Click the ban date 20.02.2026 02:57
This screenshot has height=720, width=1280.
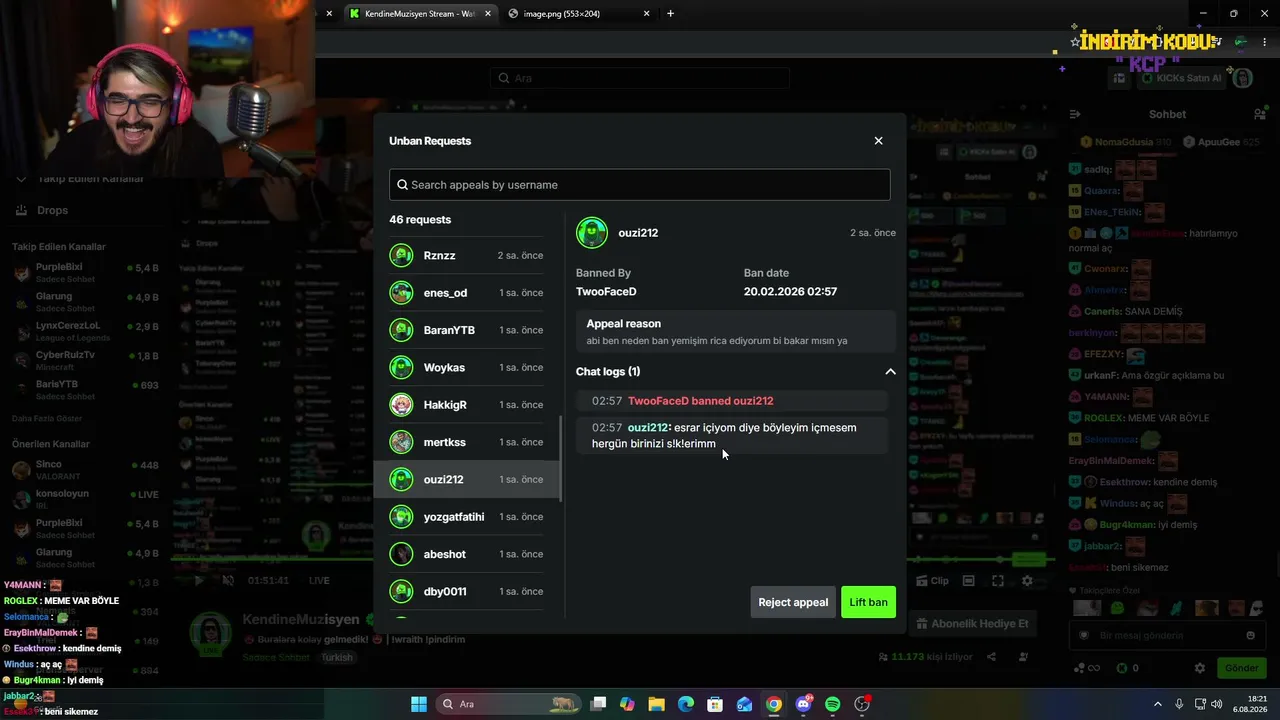pos(790,292)
